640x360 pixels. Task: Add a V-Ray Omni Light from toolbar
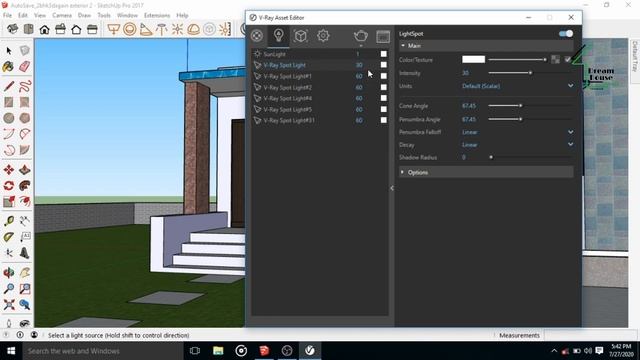coord(178,29)
